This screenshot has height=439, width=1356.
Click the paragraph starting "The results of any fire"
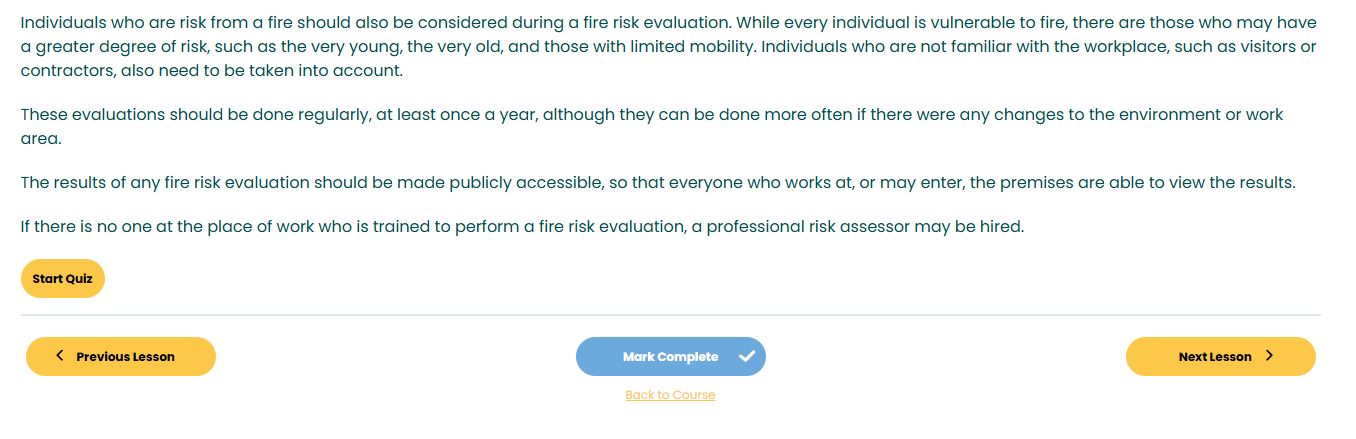coord(658,183)
